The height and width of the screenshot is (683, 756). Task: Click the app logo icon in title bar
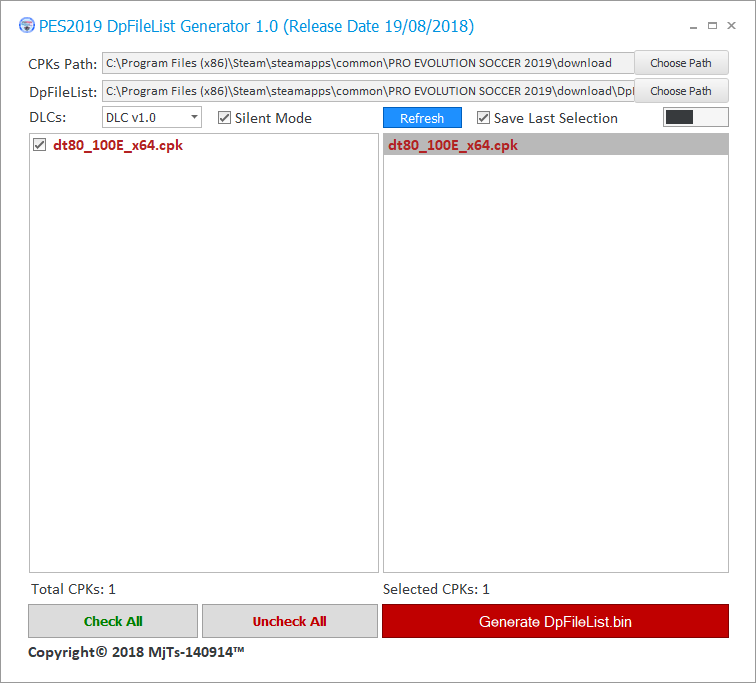click(x=27, y=26)
